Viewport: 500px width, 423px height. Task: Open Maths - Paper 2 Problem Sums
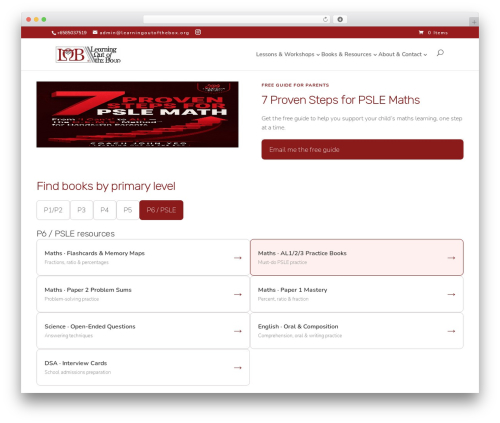tap(143, 294)
